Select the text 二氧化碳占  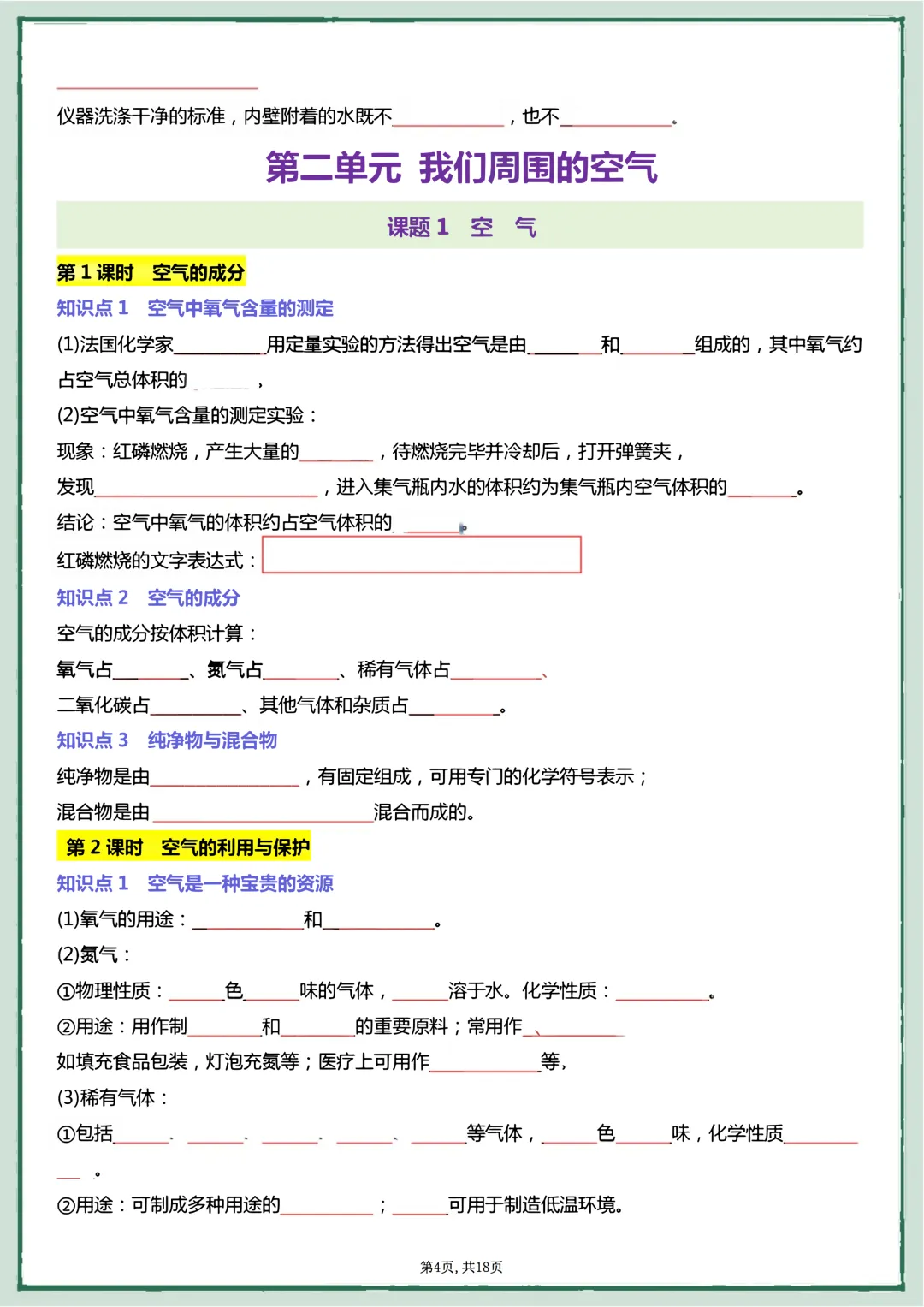click(x=104, y=704)
